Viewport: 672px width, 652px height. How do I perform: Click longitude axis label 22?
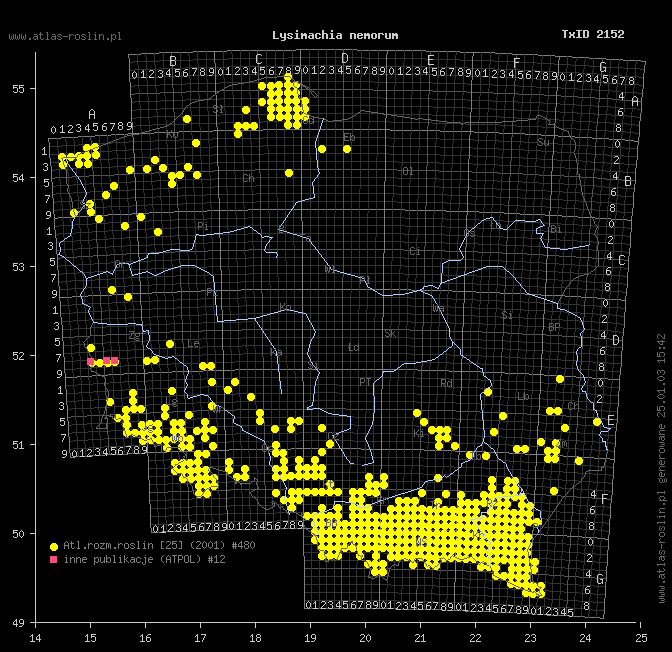pos(475,638)
